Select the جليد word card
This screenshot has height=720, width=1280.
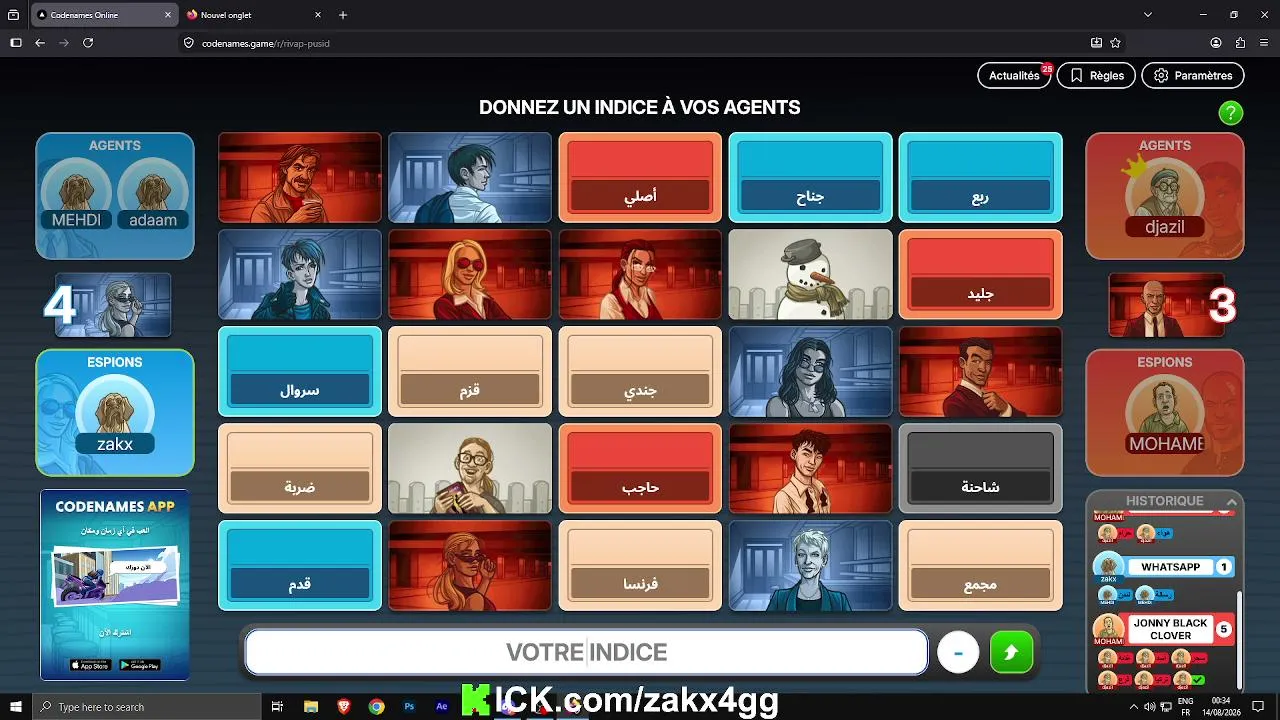point(980,274)
